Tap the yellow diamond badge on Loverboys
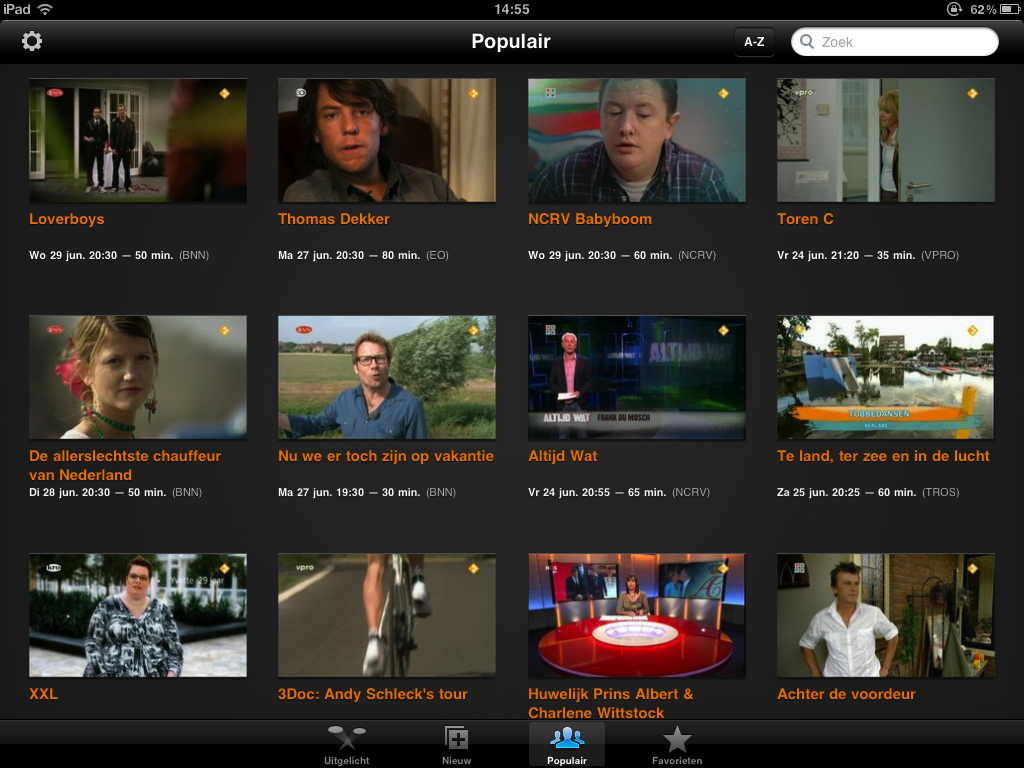This screenshot has height=768, width=1024. 225,93
